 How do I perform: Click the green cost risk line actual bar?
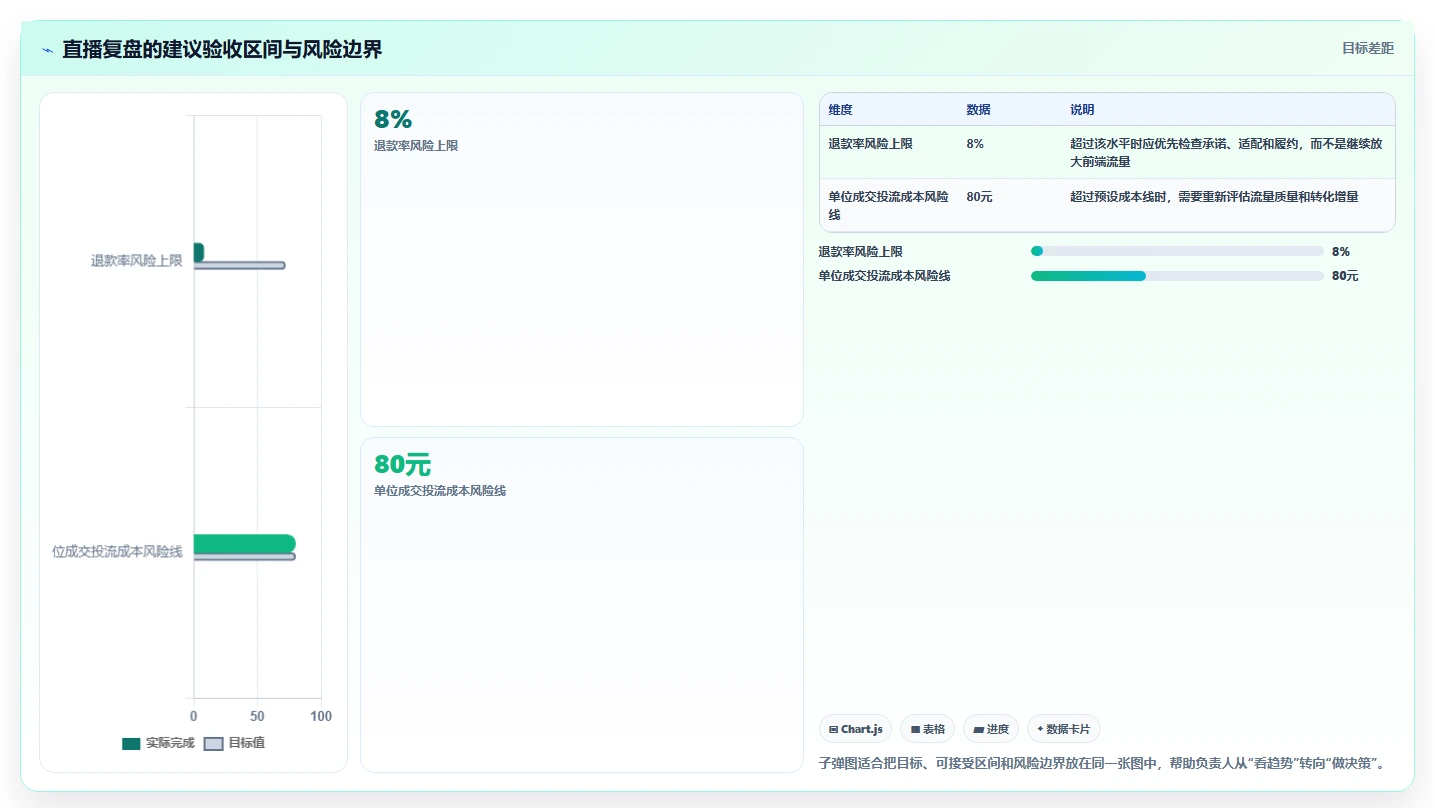244,544
